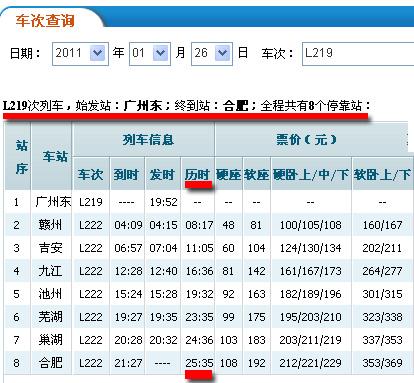
Task: Click station 九江 in the table
Action: [51, 271]
